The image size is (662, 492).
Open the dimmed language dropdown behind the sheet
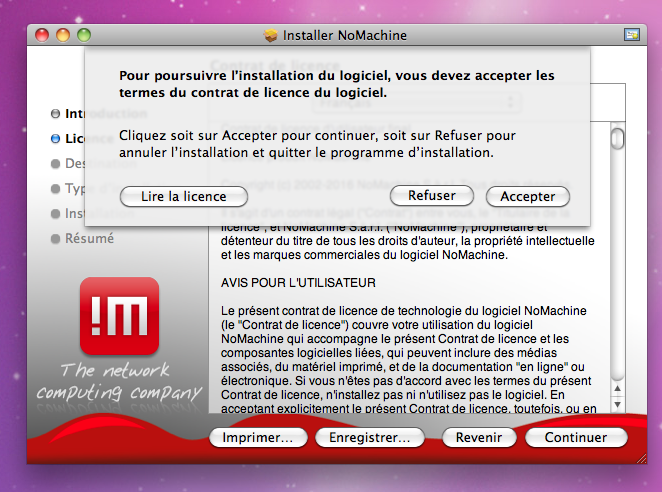pos(417,103)
